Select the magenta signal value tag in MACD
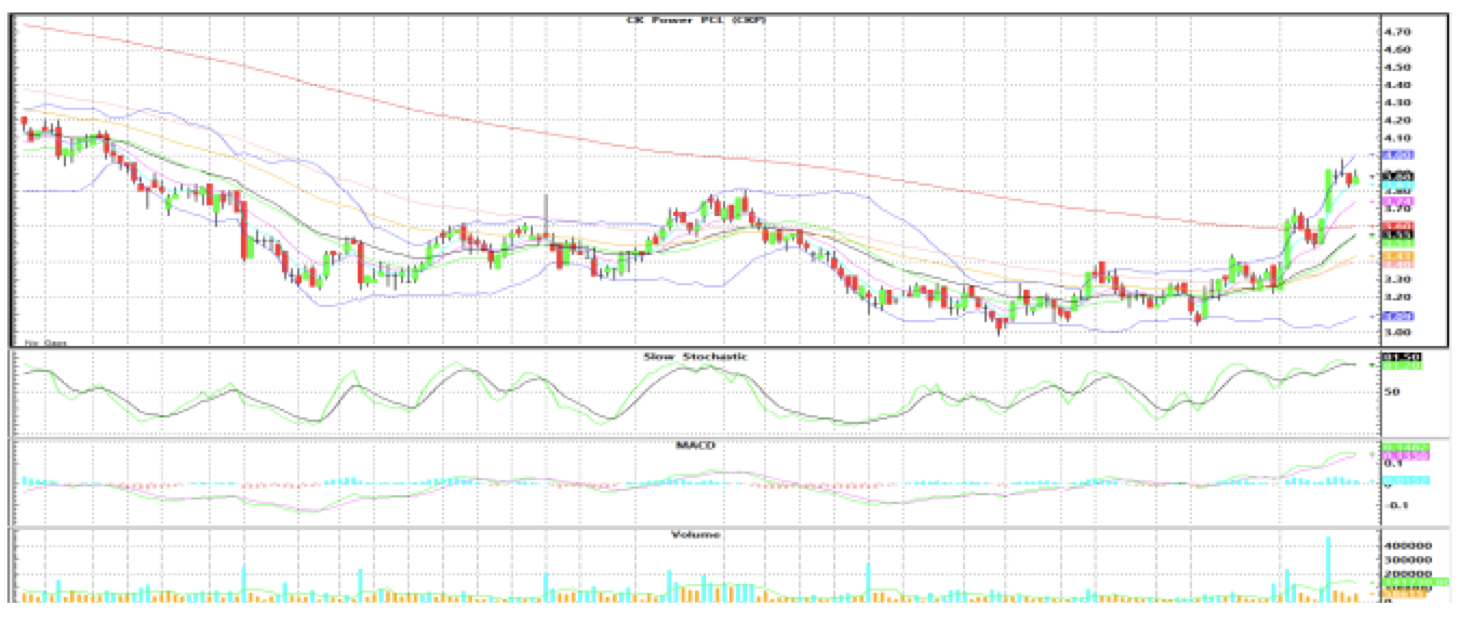This screenshot has width=1470, height=620. tap(1405, 456)
